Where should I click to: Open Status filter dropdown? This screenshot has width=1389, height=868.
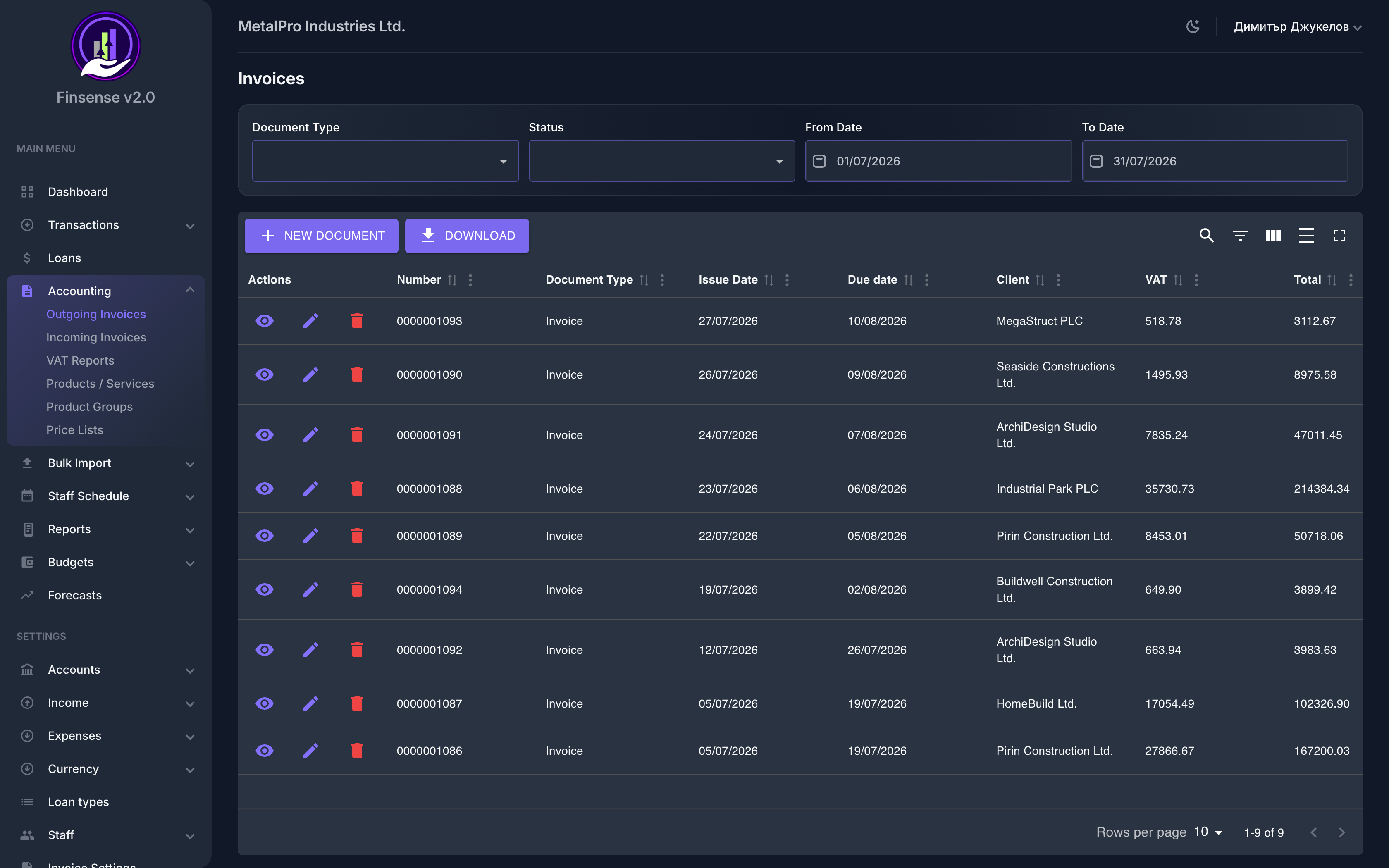click(662, 161)
